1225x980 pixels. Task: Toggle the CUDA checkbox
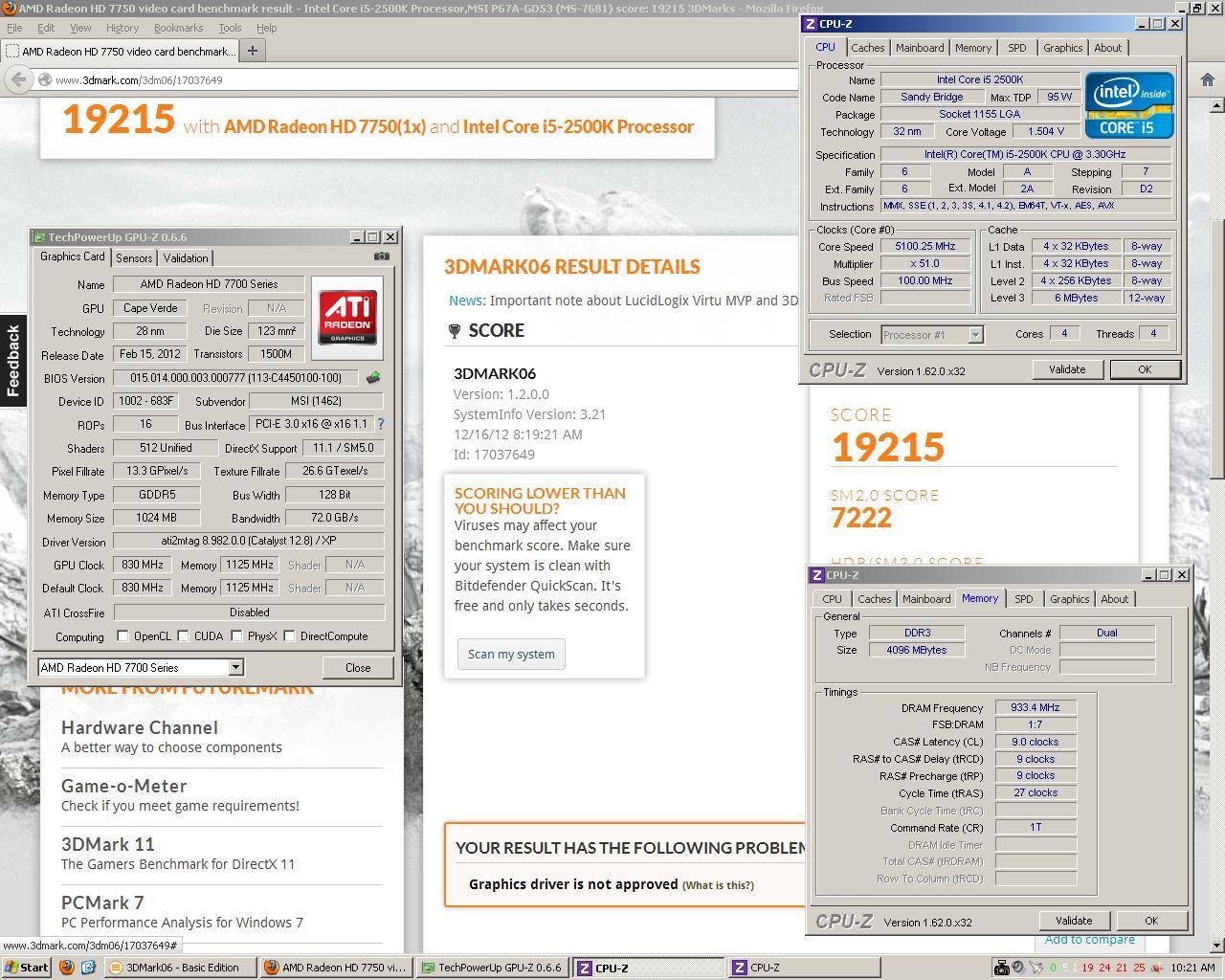tap(183, 635)
